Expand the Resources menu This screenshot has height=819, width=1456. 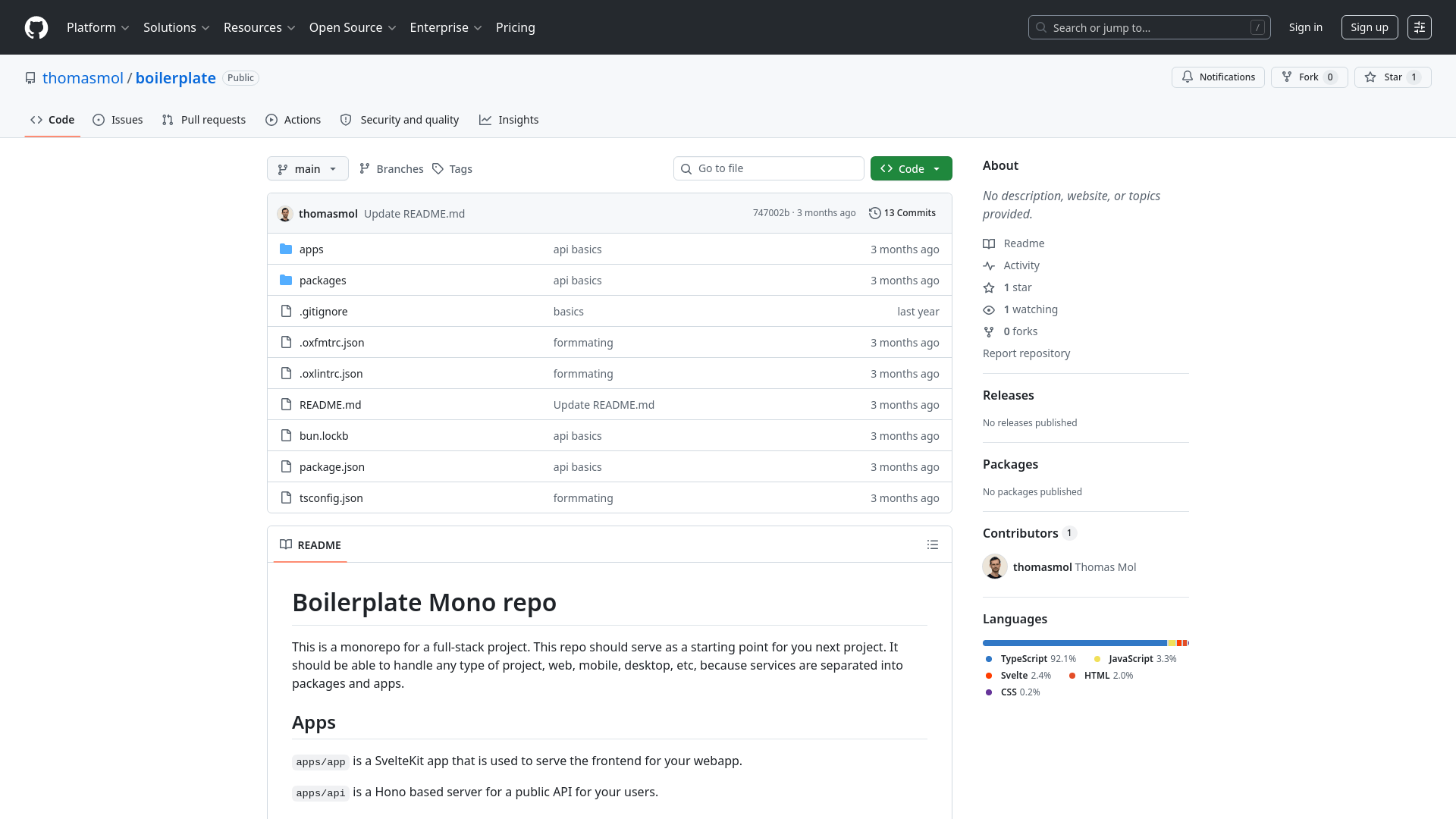coord(259,27)
